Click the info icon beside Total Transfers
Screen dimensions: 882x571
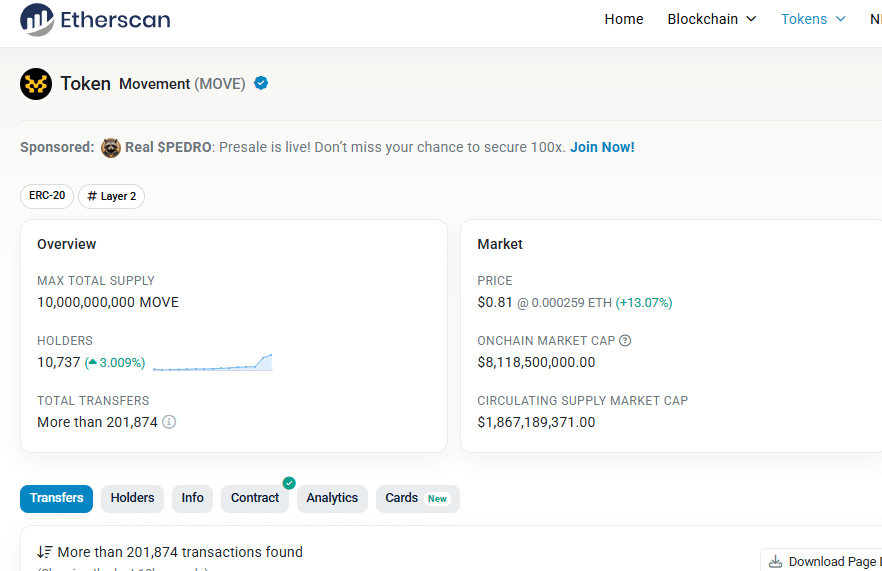click(x=169, y=422)
